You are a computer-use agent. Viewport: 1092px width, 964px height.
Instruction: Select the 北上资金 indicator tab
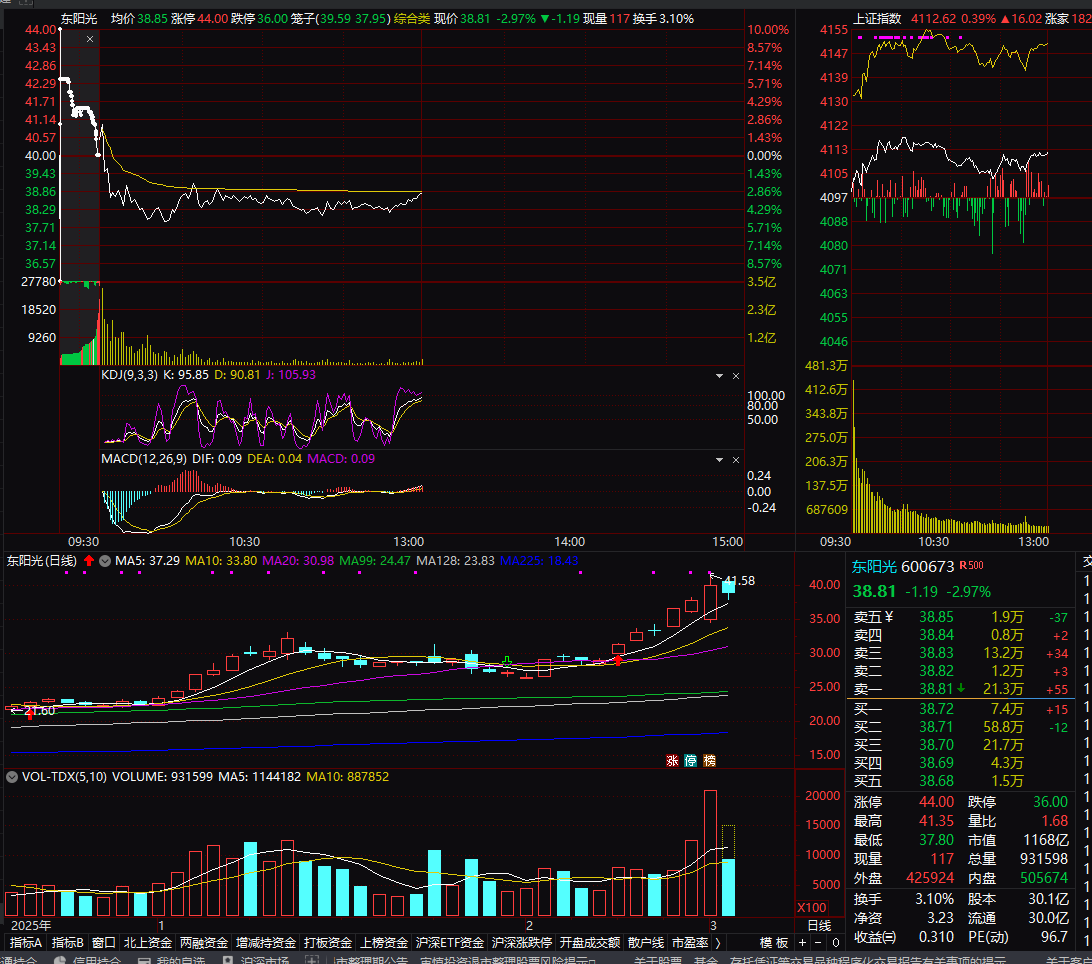[148, 942]
